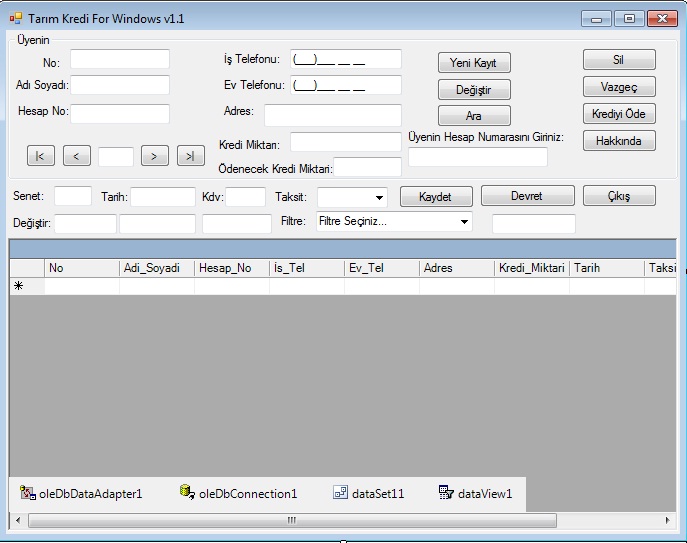Select the new row marker in grid
The image size is (687, 543).
[19, 286]
